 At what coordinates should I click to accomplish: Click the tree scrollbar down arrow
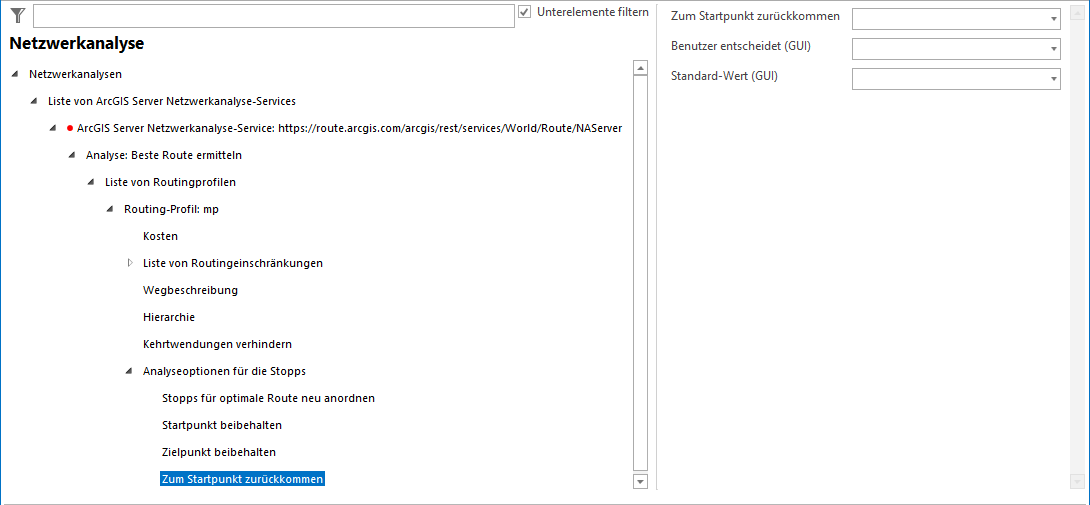640,481
